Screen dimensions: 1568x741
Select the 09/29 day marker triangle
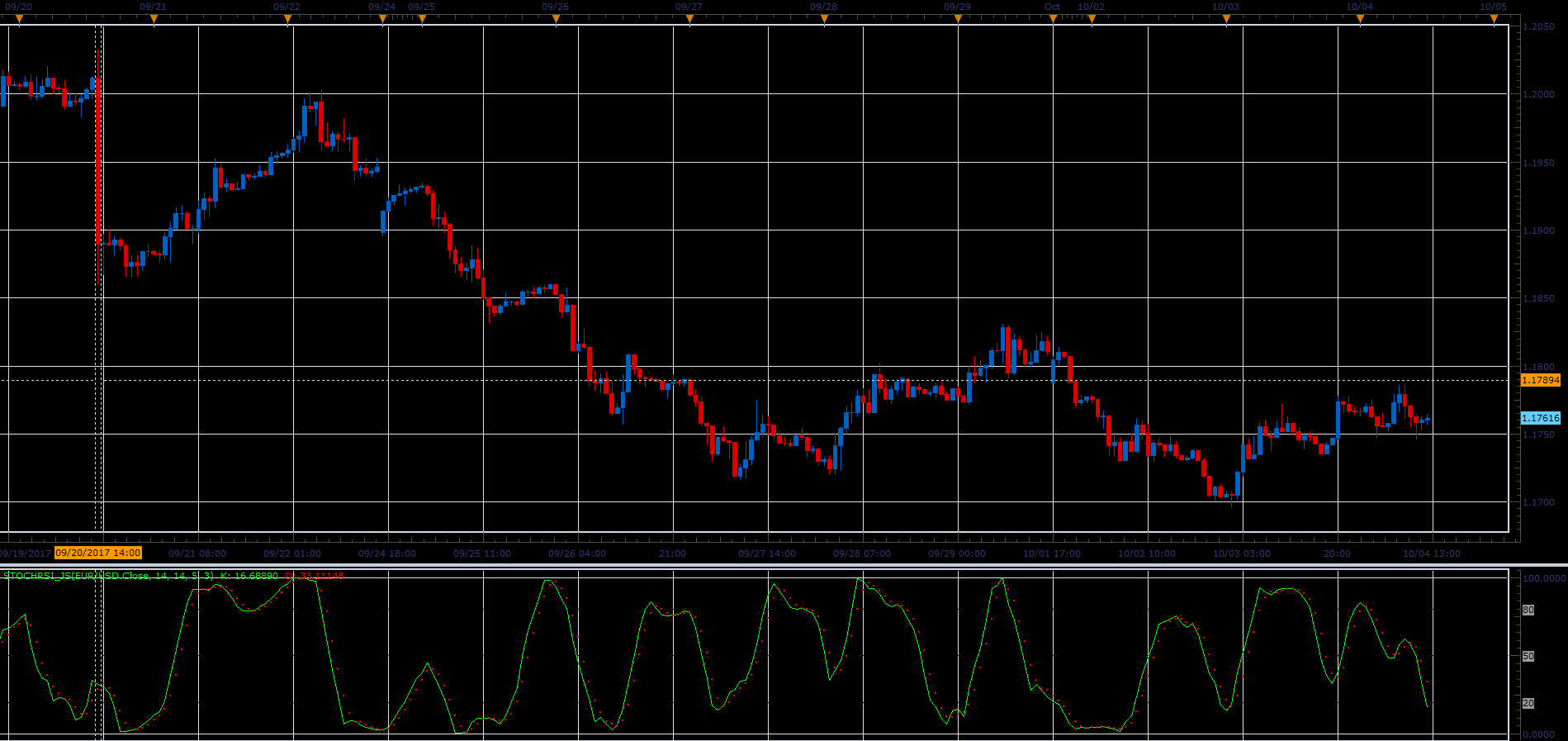958,19
